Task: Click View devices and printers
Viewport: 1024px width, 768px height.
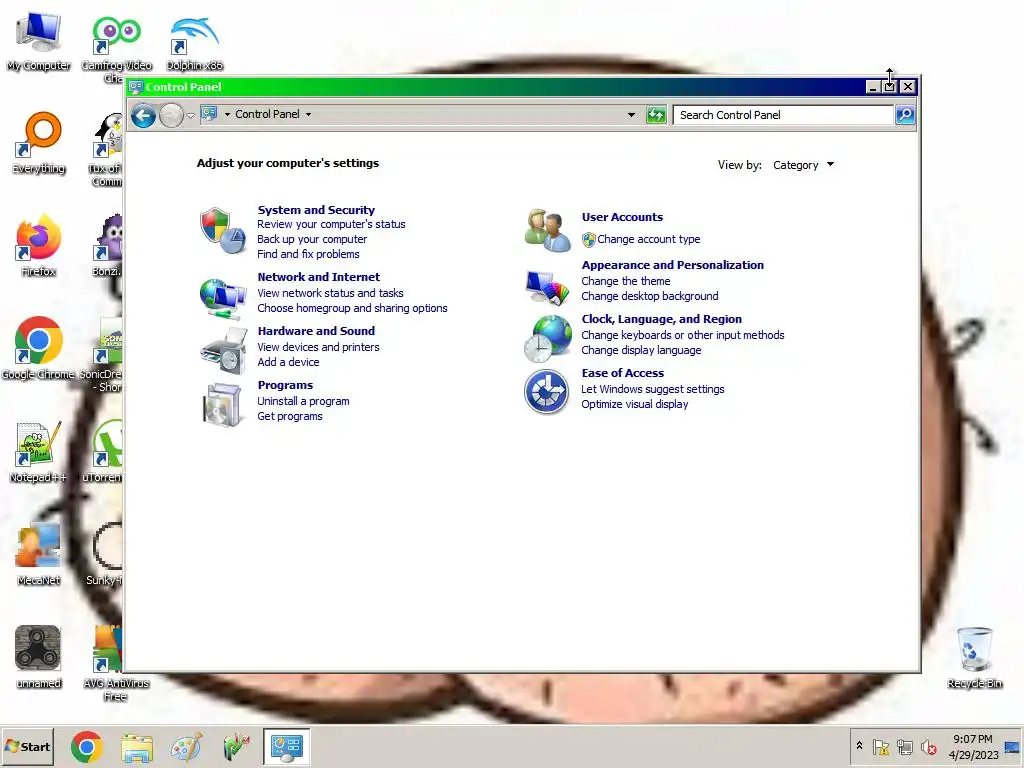Action: [x=318, y=347]
